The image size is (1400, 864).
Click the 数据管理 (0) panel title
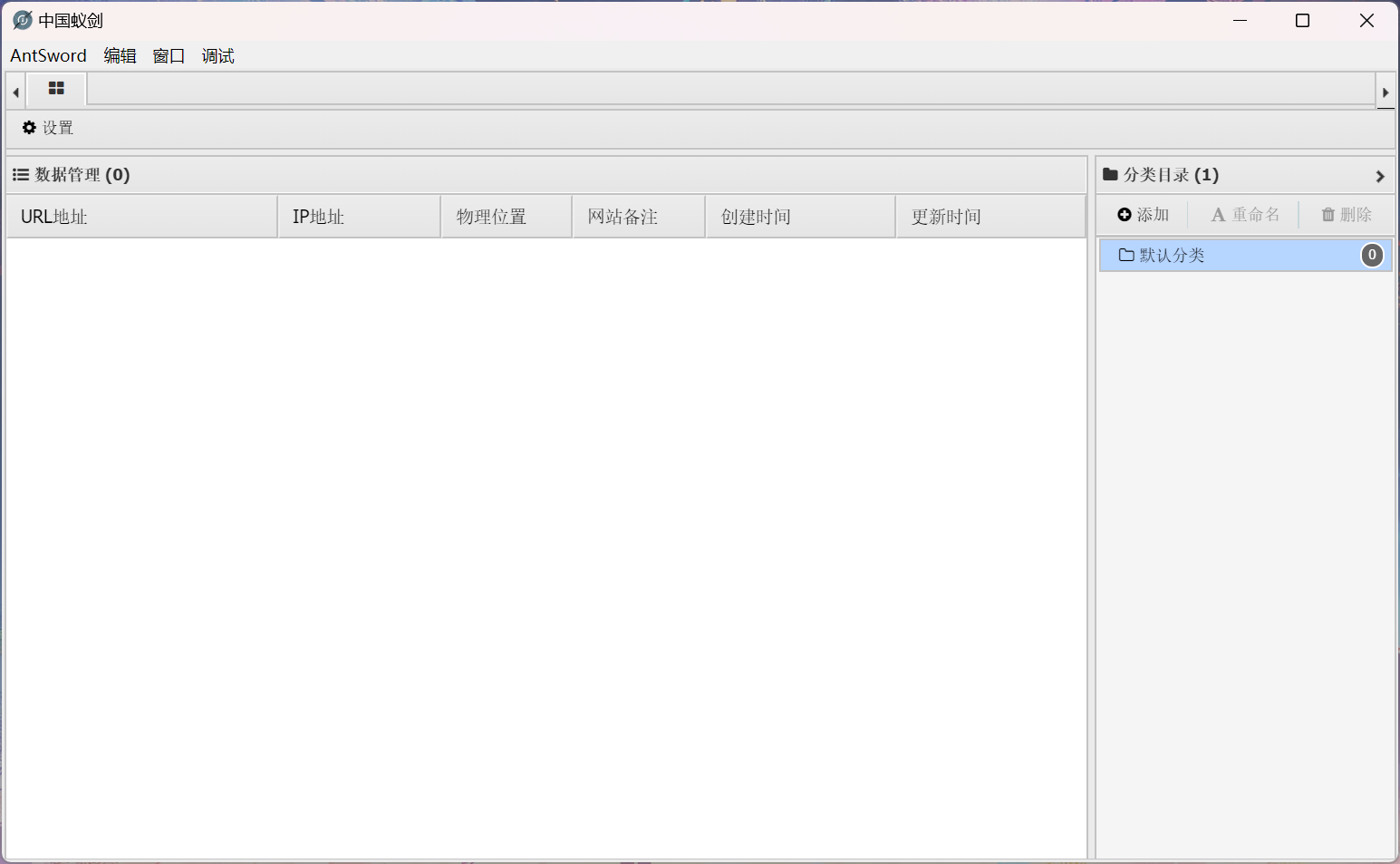pos(72,175)
